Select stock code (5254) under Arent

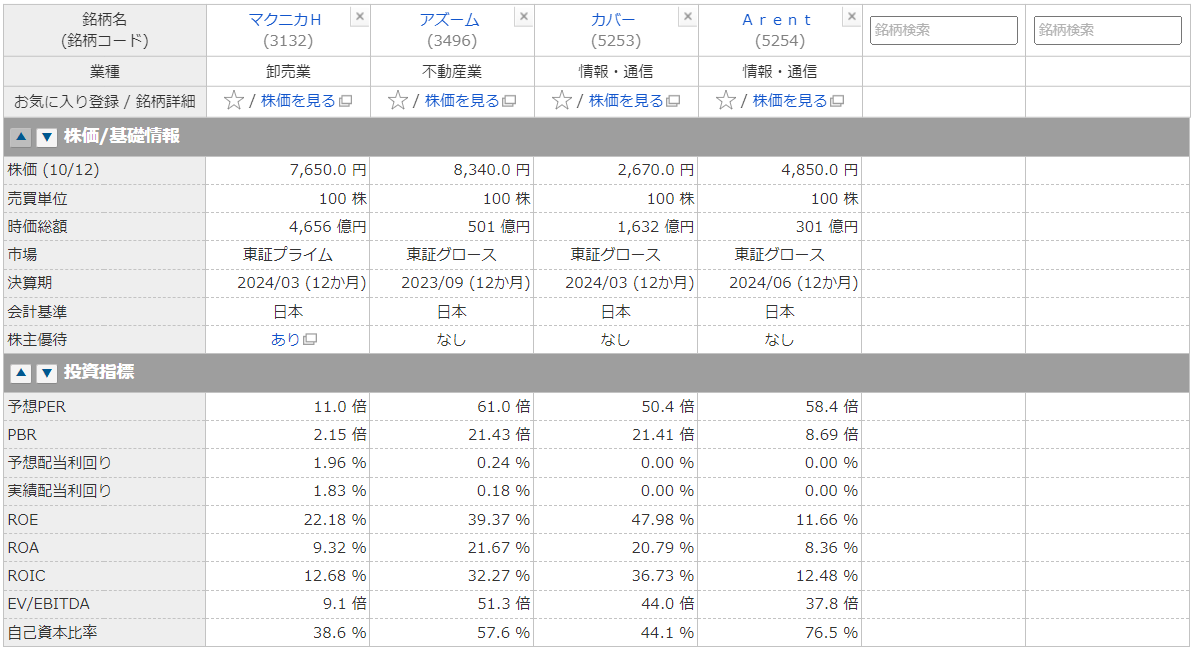[x=780, y=41]
